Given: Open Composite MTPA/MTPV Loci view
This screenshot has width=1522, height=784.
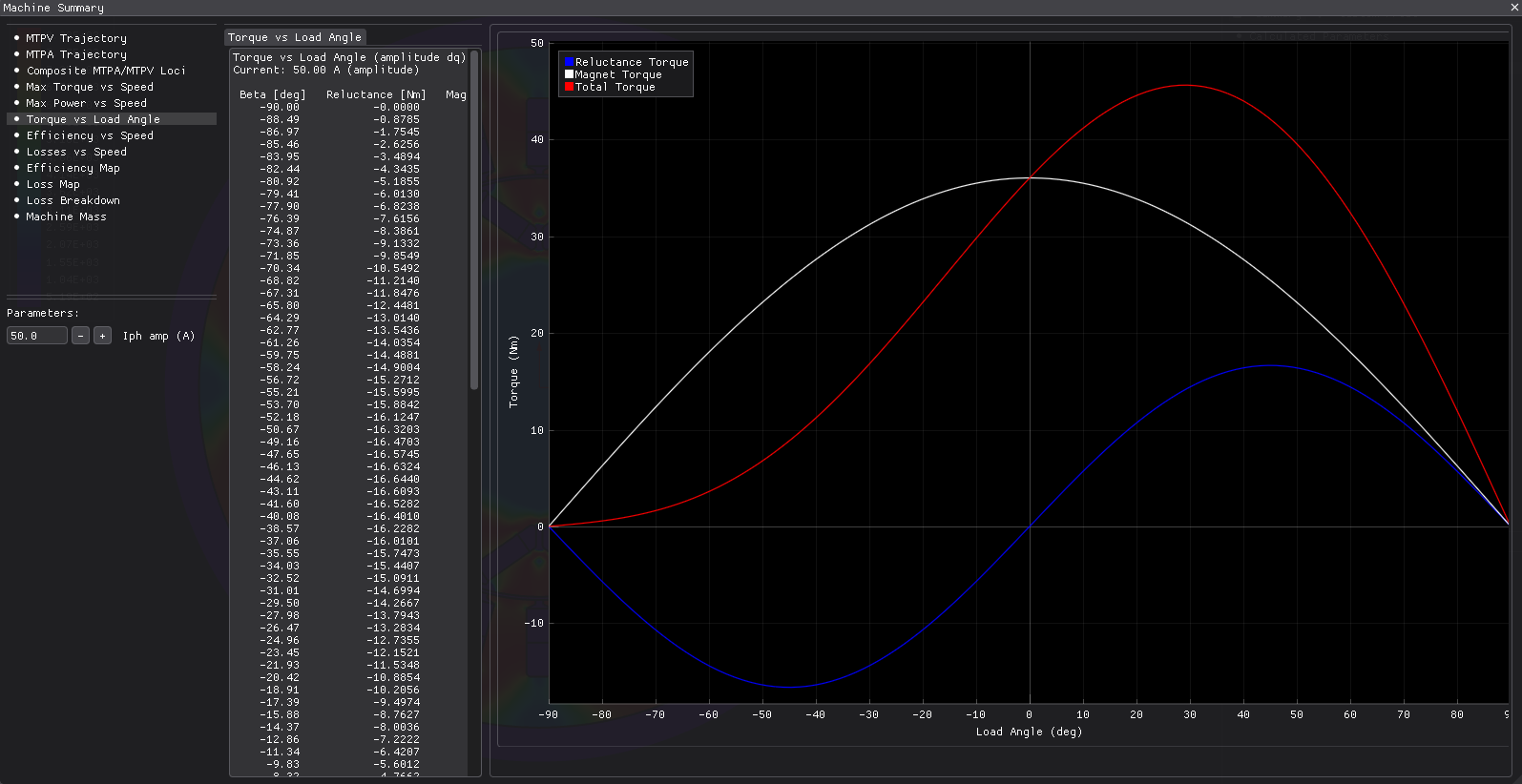Looking at the screenshot, I should pos(106,71).
